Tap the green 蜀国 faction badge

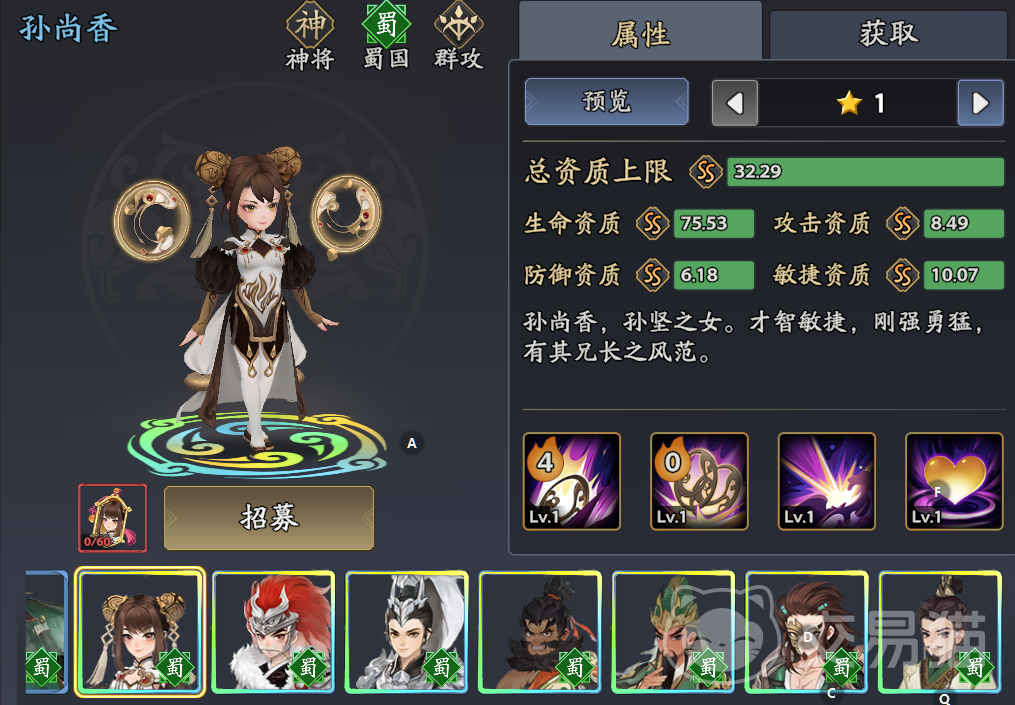pos(386,25)
